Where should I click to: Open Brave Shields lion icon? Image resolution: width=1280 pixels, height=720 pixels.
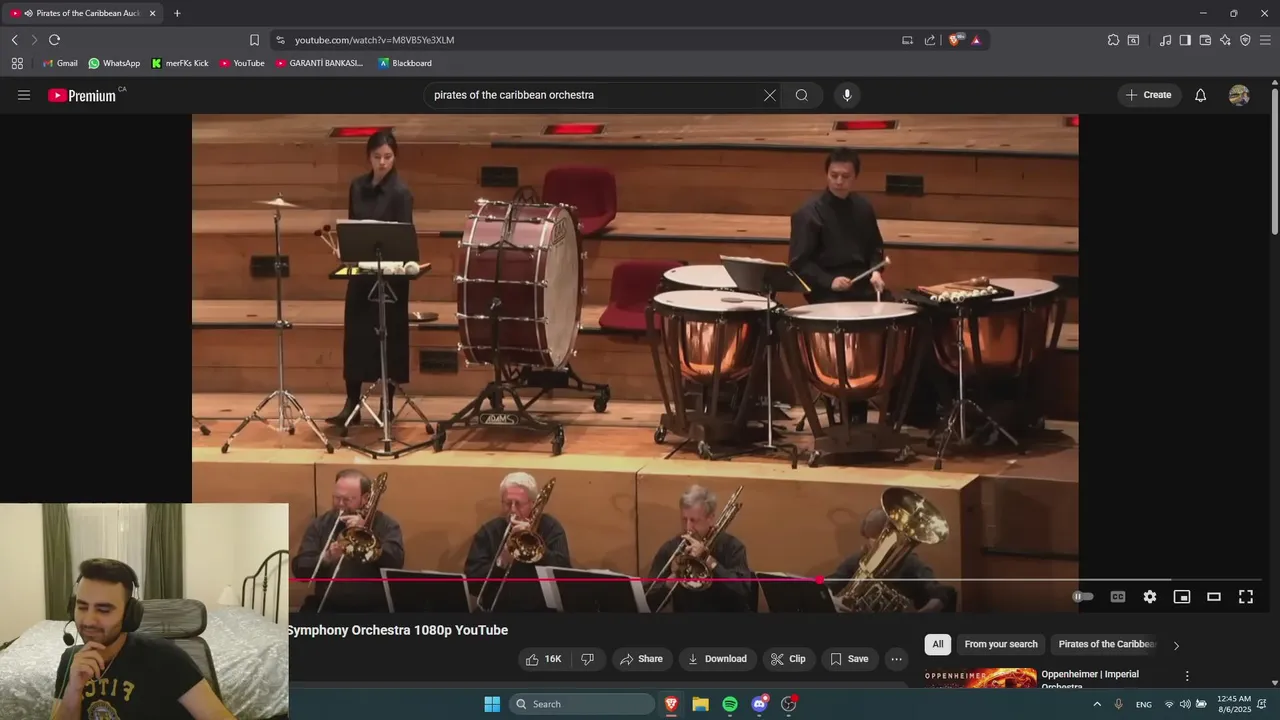tap(955, 40)
